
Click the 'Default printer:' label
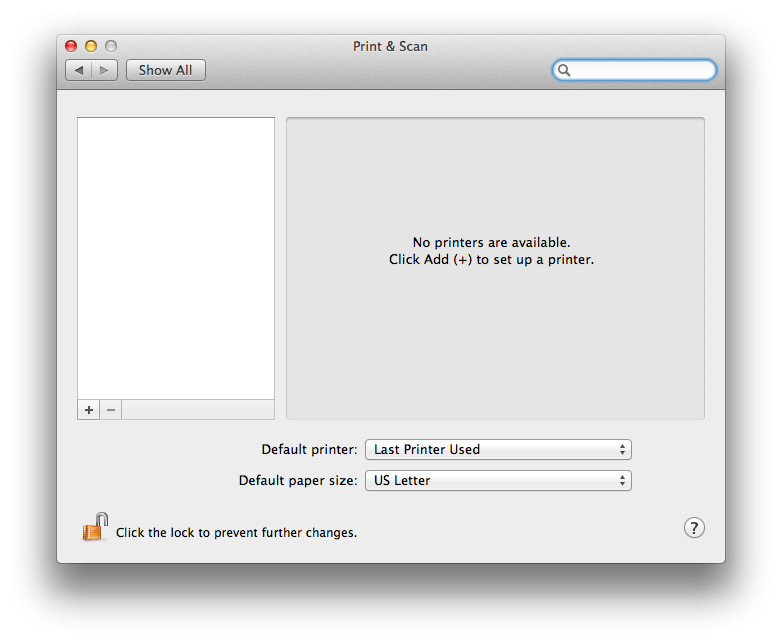point(309,449)
